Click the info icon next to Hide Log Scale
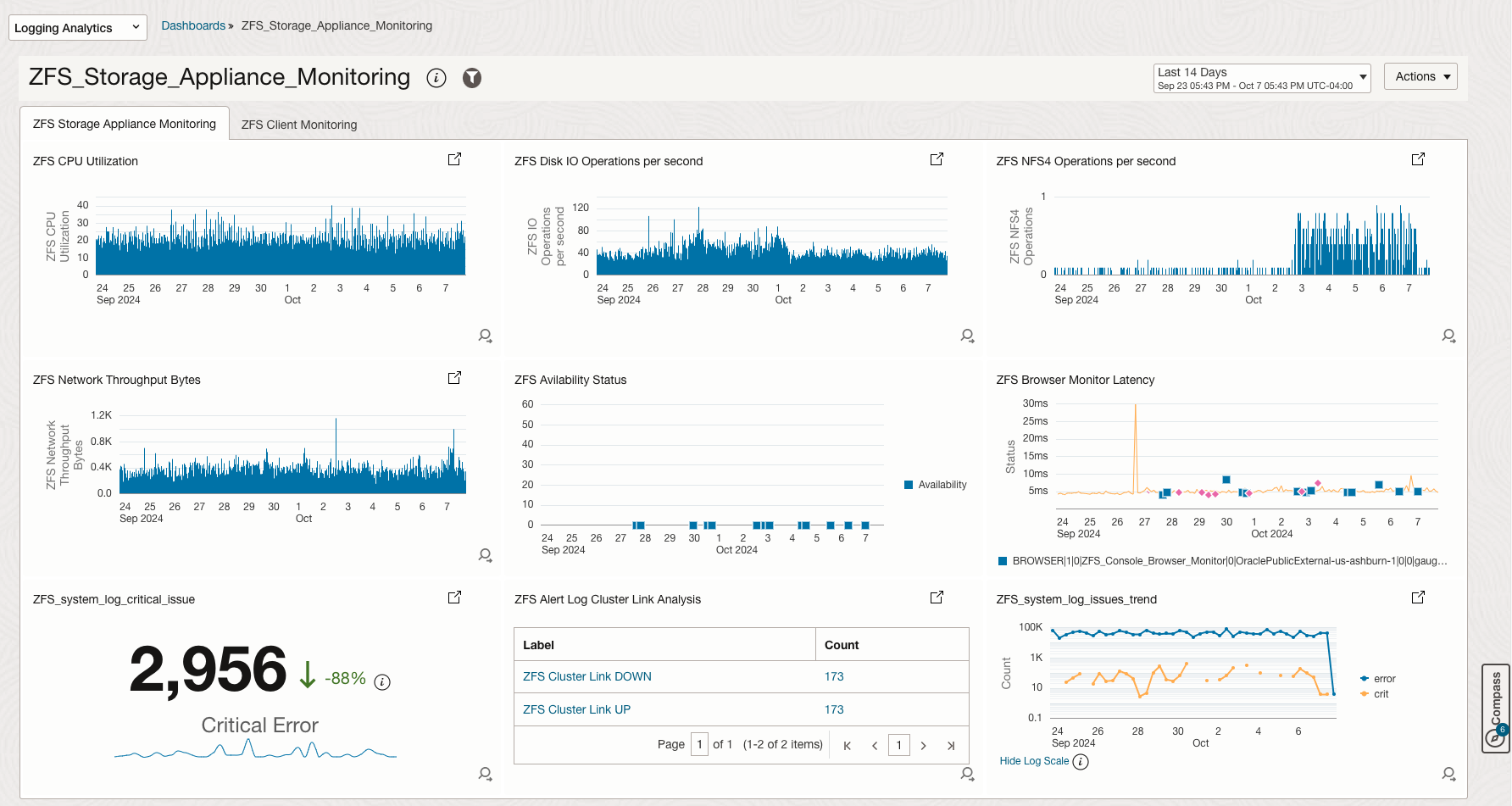 (1081, 761)
